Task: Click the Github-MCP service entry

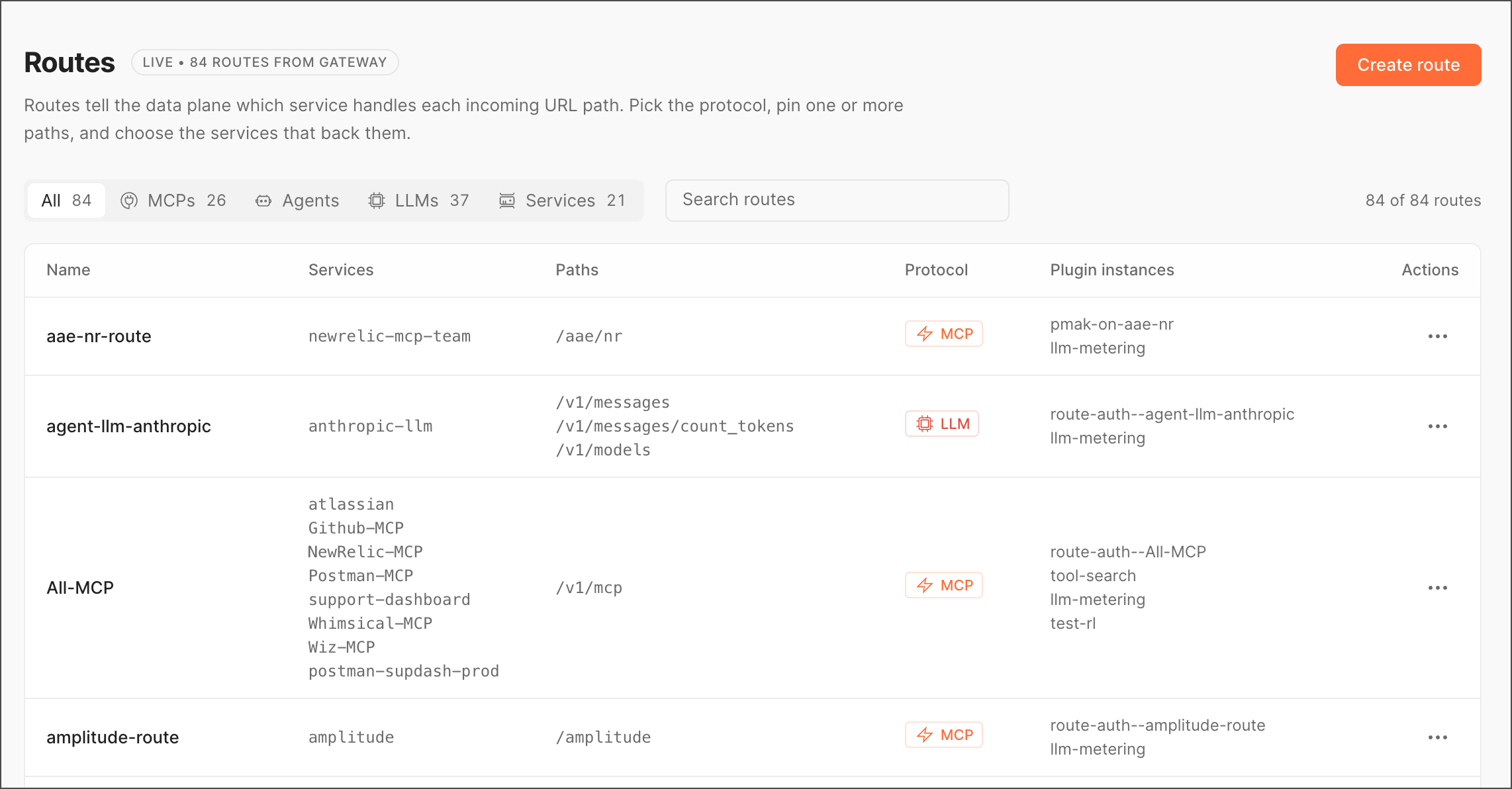Action: click(x=355, y=528)
